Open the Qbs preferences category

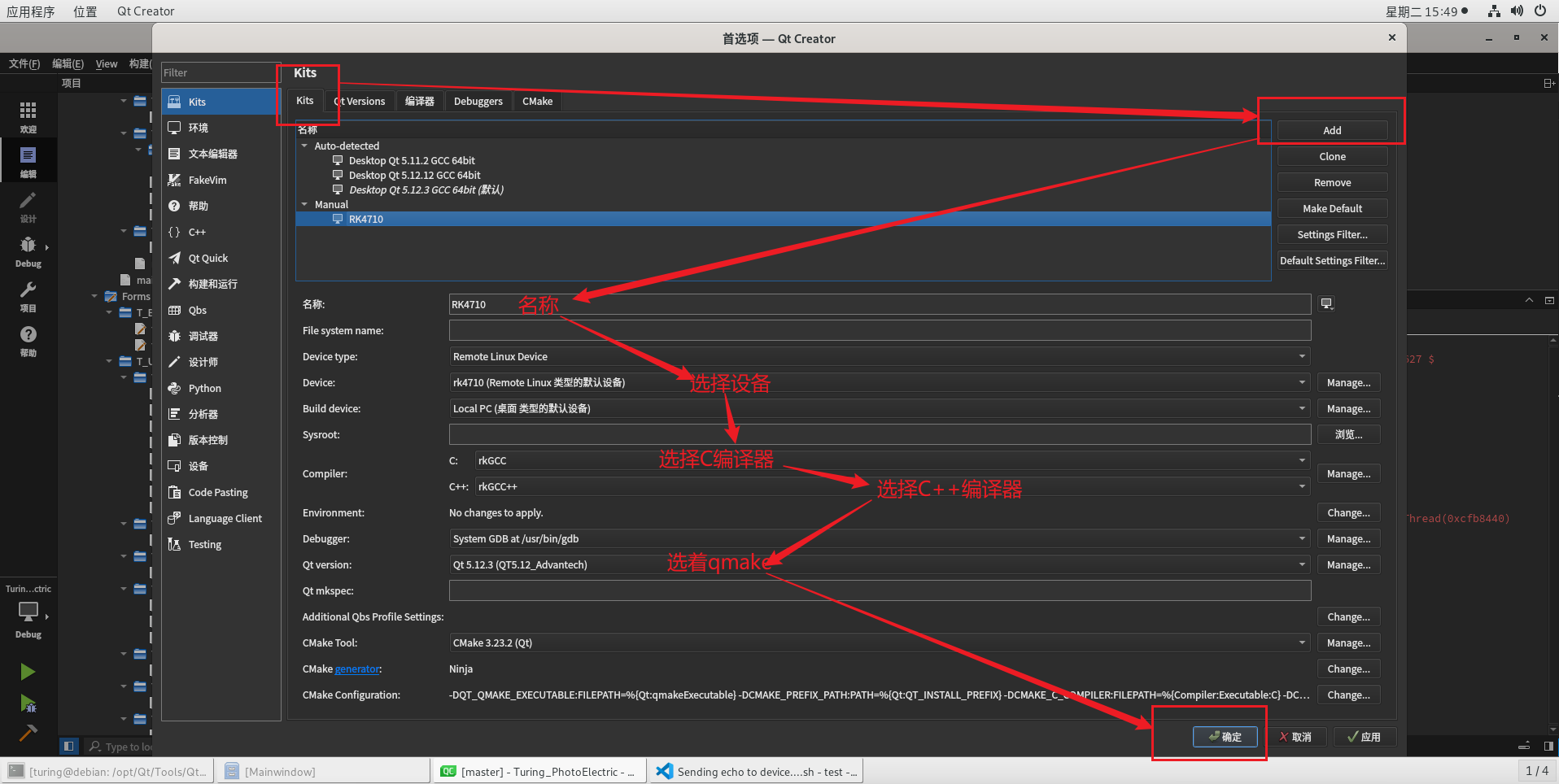tap(221, 310)
